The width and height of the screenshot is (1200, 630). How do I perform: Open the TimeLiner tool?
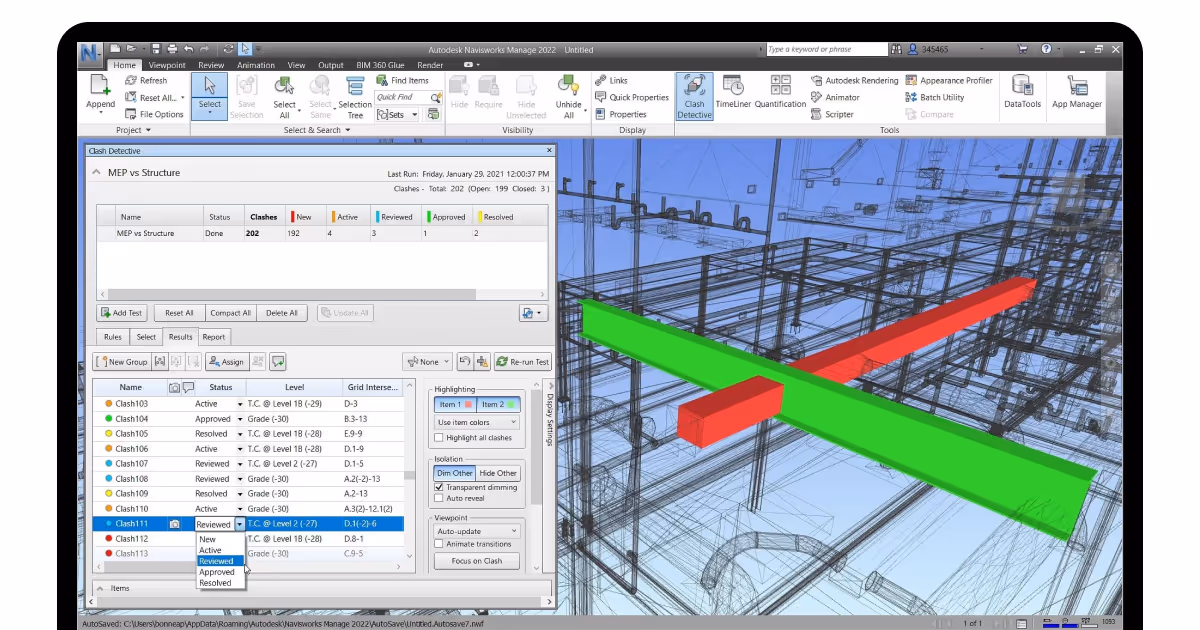click(x=732, y=91)
